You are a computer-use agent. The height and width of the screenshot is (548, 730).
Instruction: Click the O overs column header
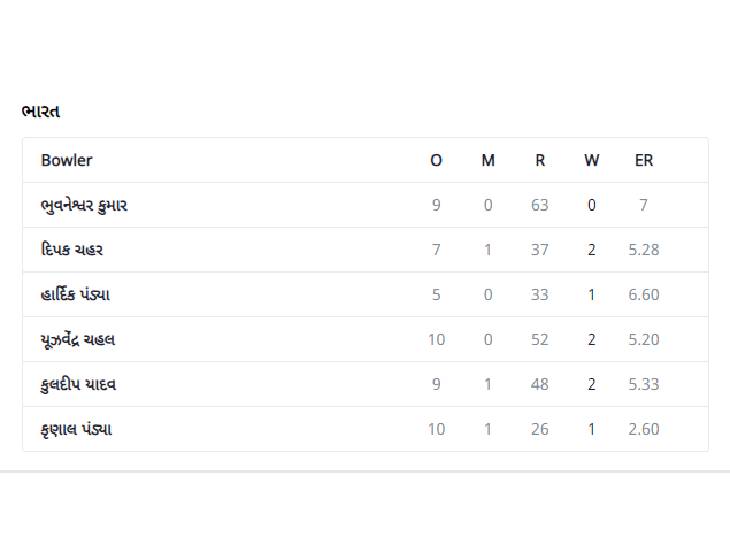pyautogui.click(x=436, y=160)
